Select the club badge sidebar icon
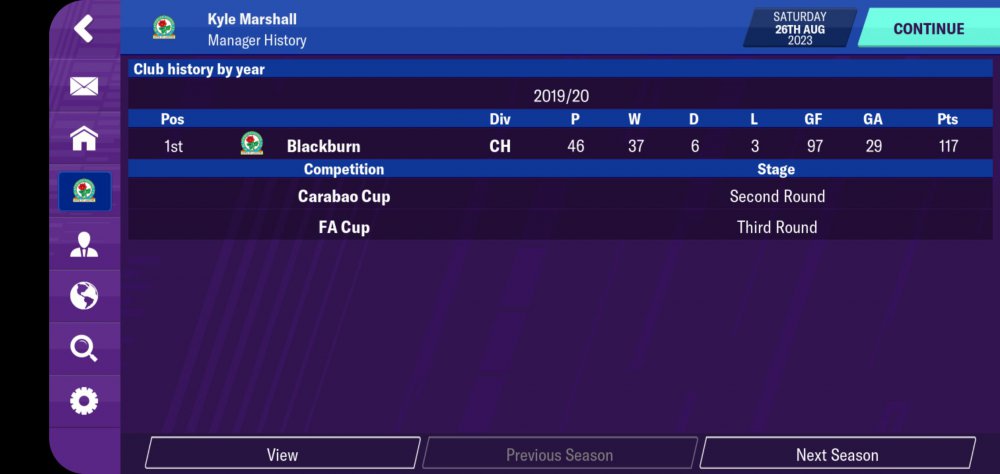Viewport: 1000px width, 474px height. tap(84, 190)
